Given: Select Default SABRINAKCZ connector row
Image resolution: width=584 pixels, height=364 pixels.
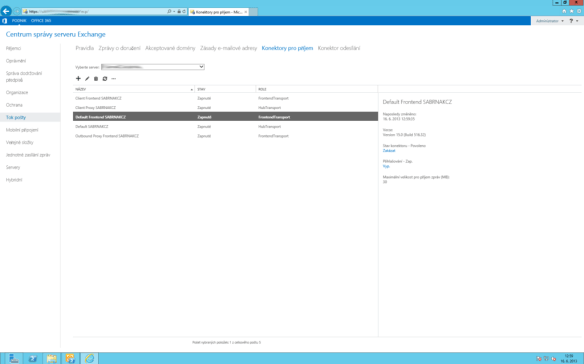Looking at the screenshot, I should (225, 127).
